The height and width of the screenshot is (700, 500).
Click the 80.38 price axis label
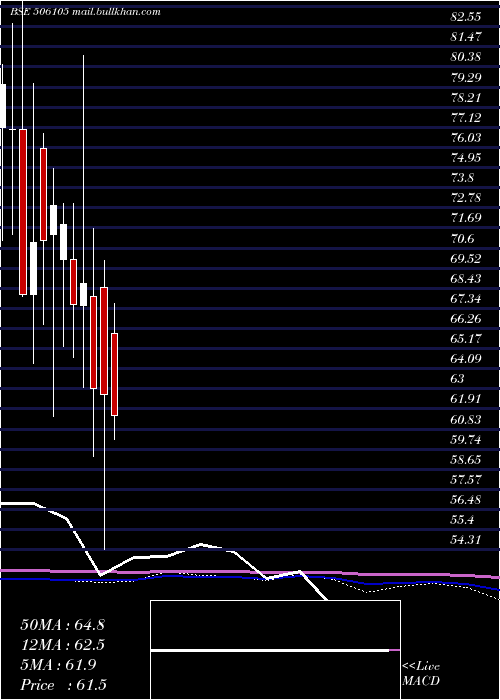click(x=466, y=57)
